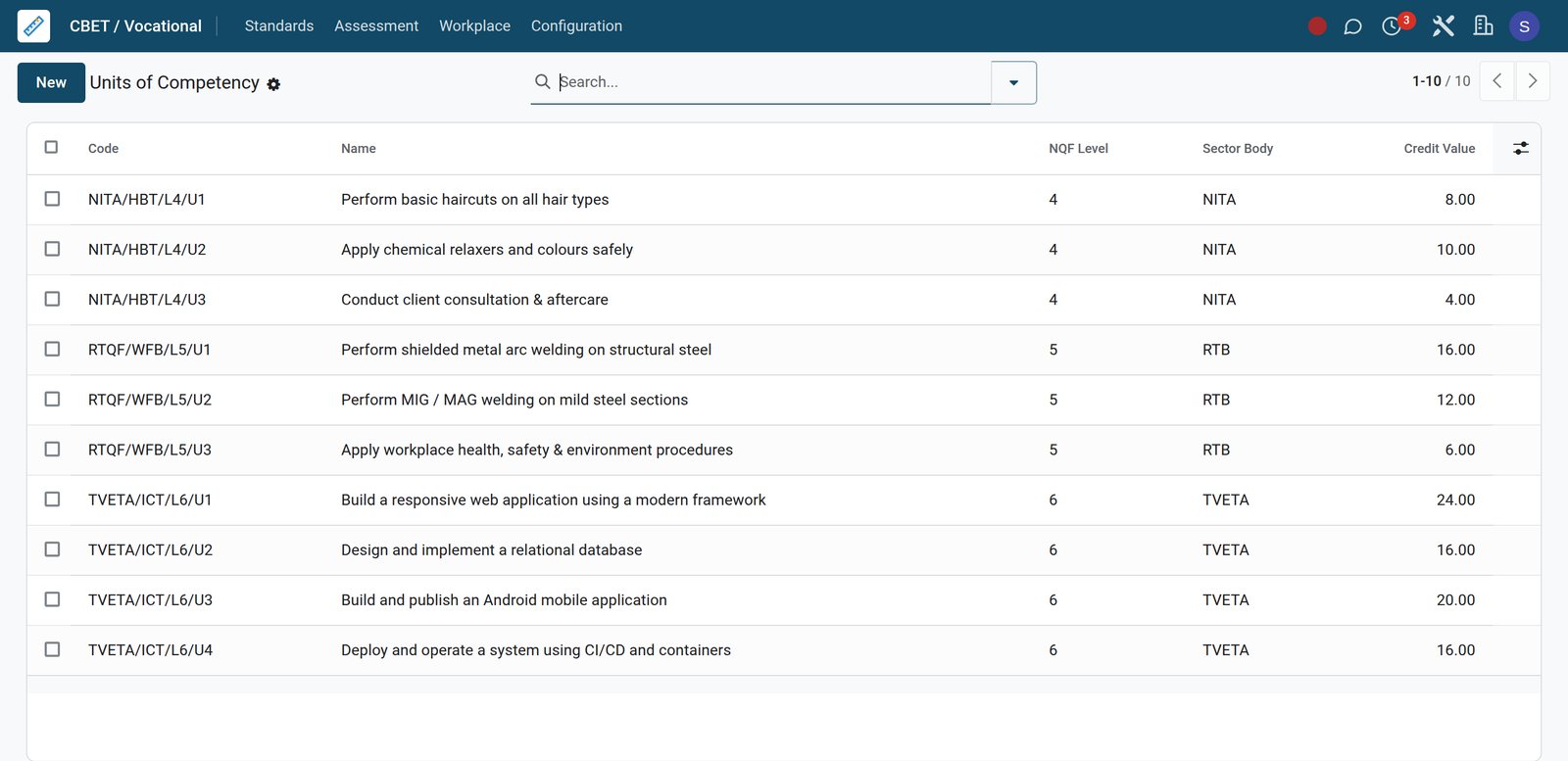Go to next page arrow
The width and height of the screenshot is (1568, 761).
tap(1533, 81)
